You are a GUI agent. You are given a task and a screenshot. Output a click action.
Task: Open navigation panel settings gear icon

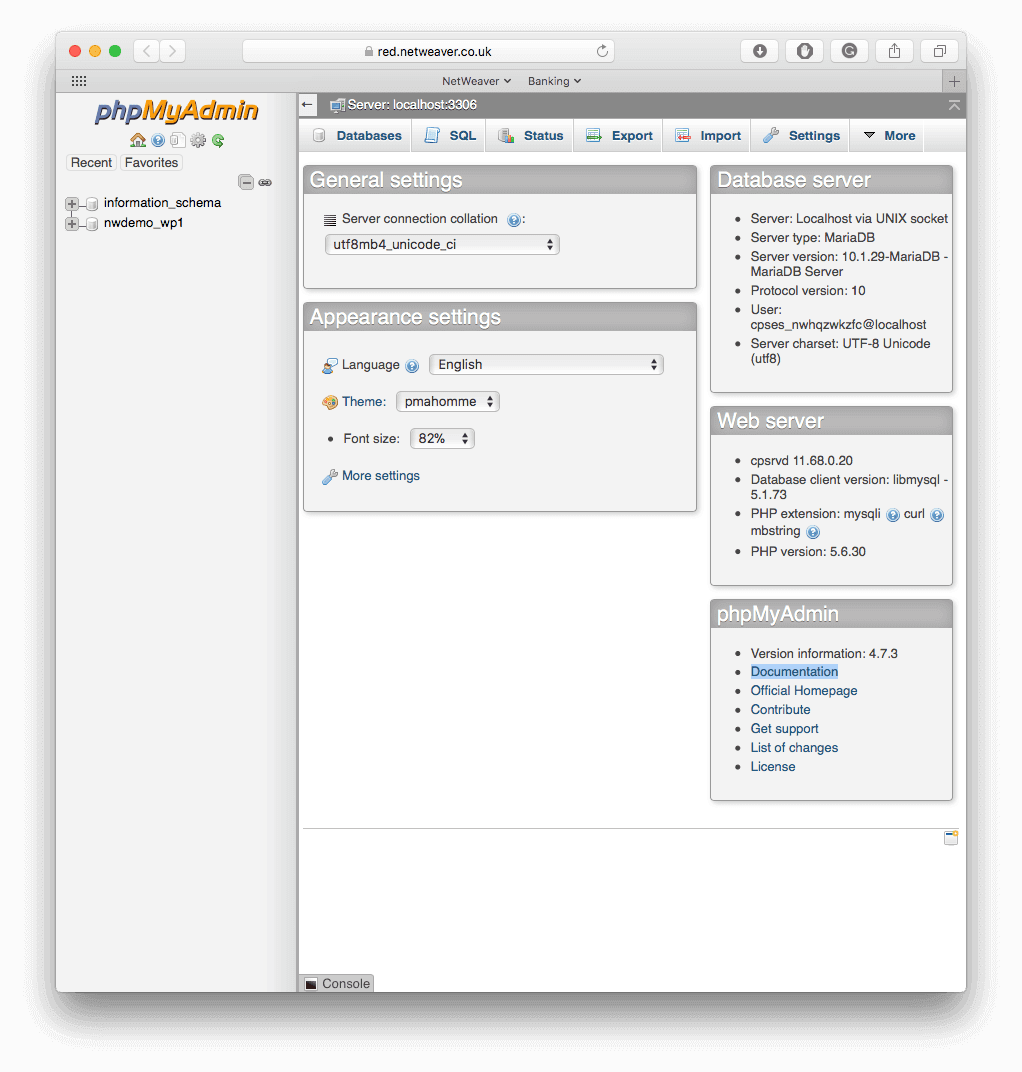point(198,140)
